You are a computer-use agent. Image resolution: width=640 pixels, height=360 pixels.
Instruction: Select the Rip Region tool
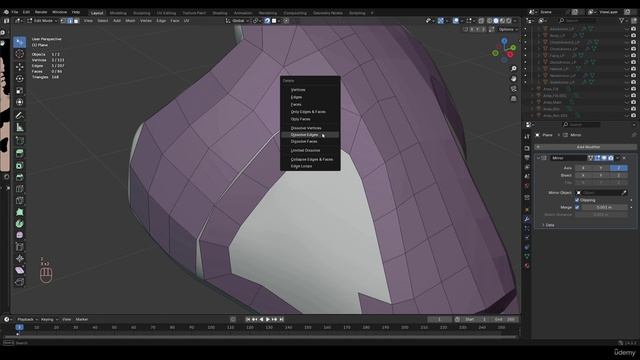coord(19,282)
